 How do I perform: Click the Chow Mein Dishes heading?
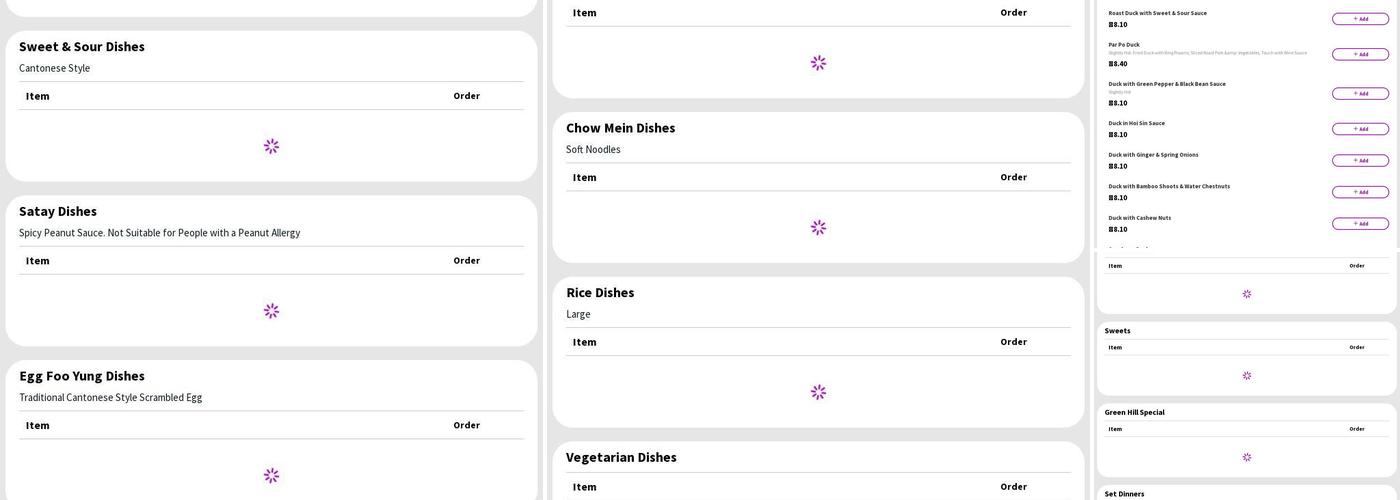[x=620, y=128]
